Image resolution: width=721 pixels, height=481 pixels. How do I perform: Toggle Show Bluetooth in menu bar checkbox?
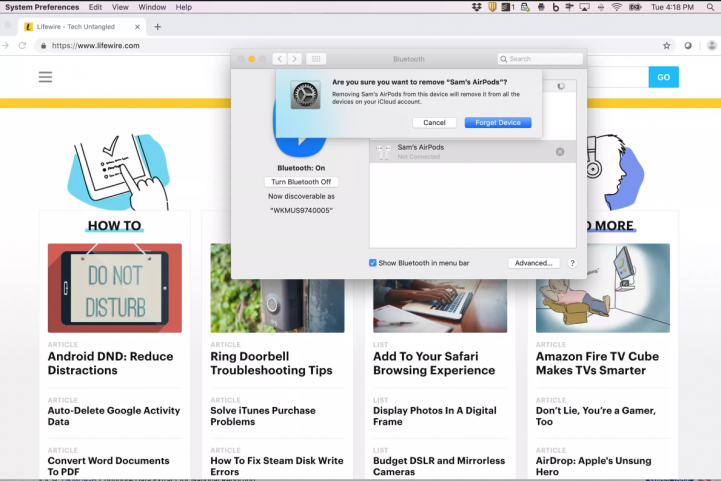click(x=372, y=263)
